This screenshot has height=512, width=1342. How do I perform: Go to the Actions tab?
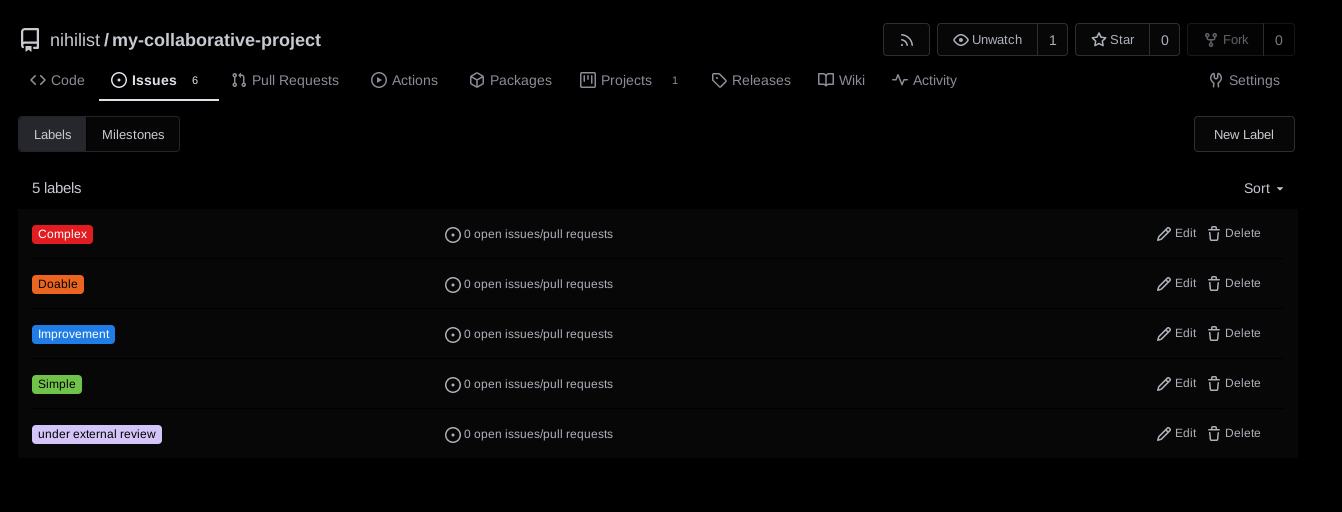point(404,80)
